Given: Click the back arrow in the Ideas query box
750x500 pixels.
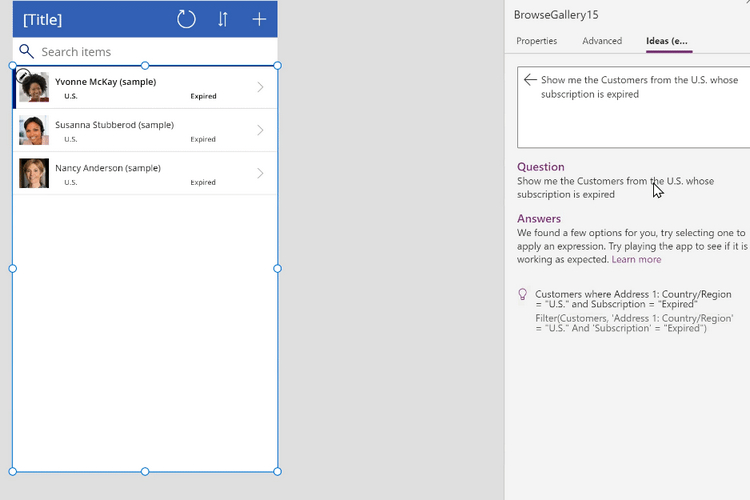Looking at the screenshot, I should point(530,80).
